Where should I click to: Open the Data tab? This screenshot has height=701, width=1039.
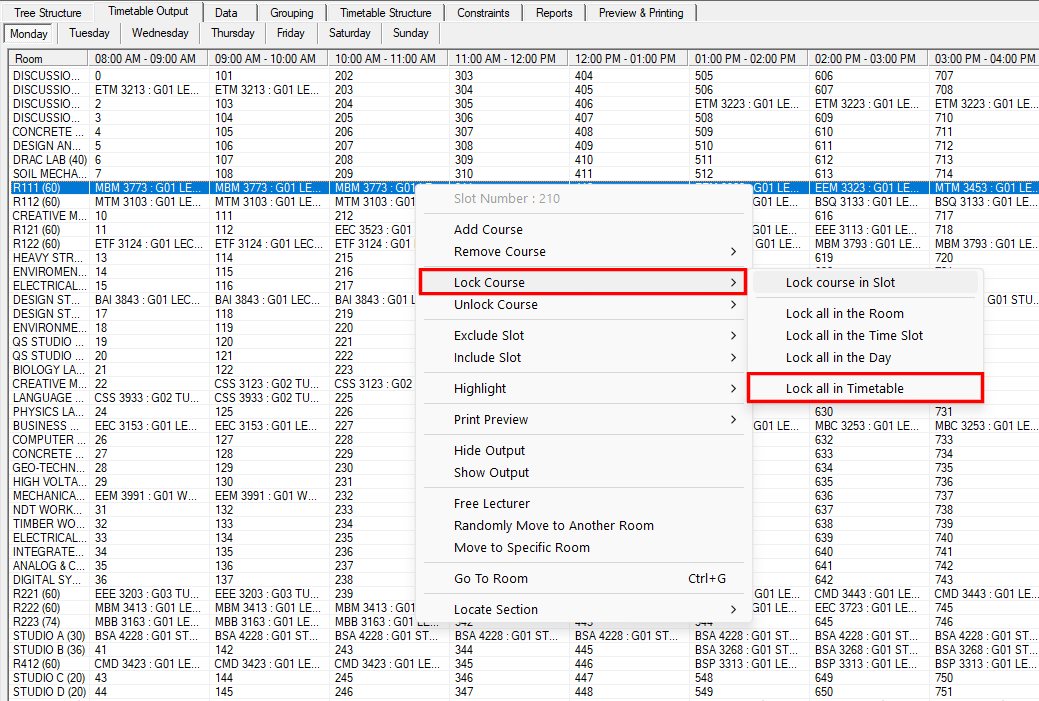pyautogui.click(x=226, y=13)
